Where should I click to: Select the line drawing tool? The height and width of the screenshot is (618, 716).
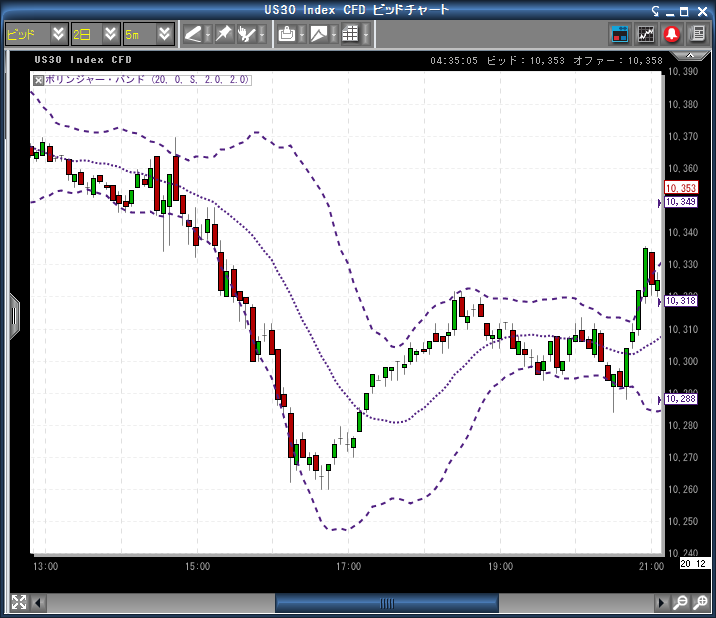(193, 34)
